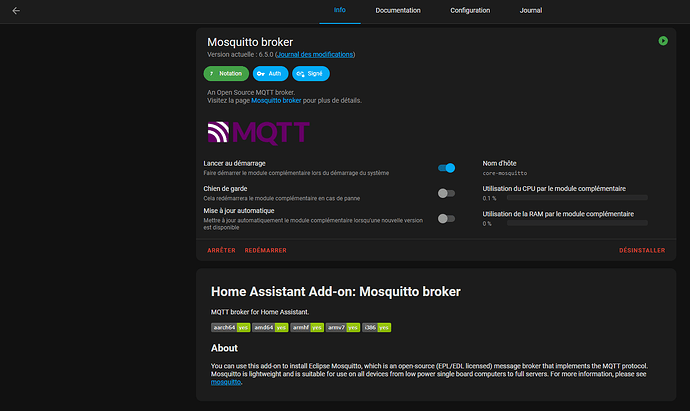The height and width of the screenshot is (411, 690).
Task: Click the CPU usage progress bar
Action: click(x=577, y=198)
